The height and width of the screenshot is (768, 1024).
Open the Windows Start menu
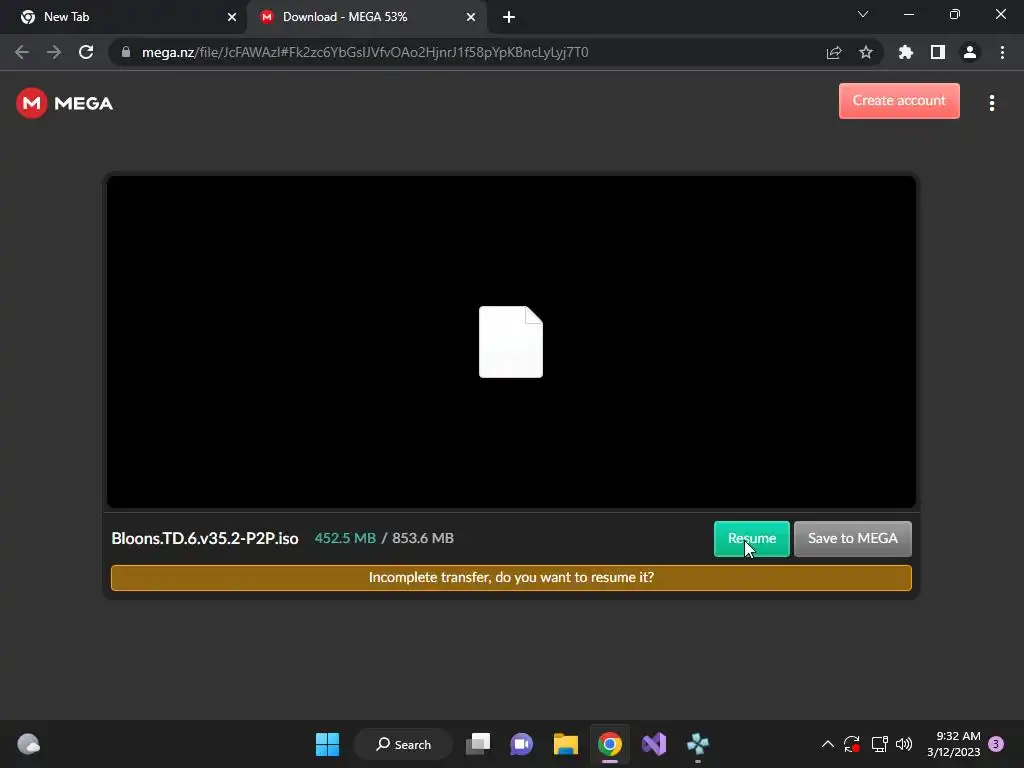[x=327, y=744]
